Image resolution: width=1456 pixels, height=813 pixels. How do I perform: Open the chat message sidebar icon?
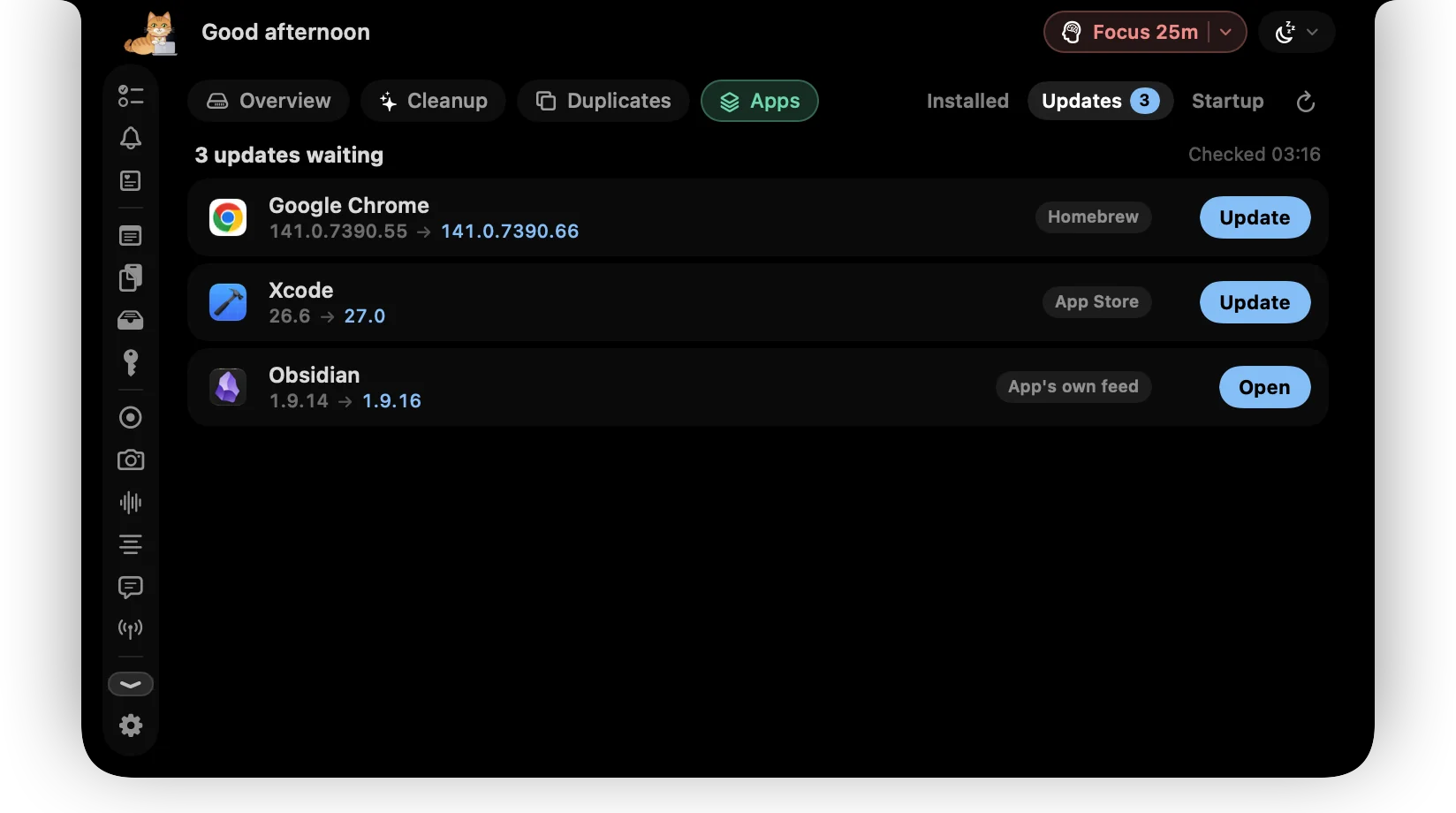131,587
